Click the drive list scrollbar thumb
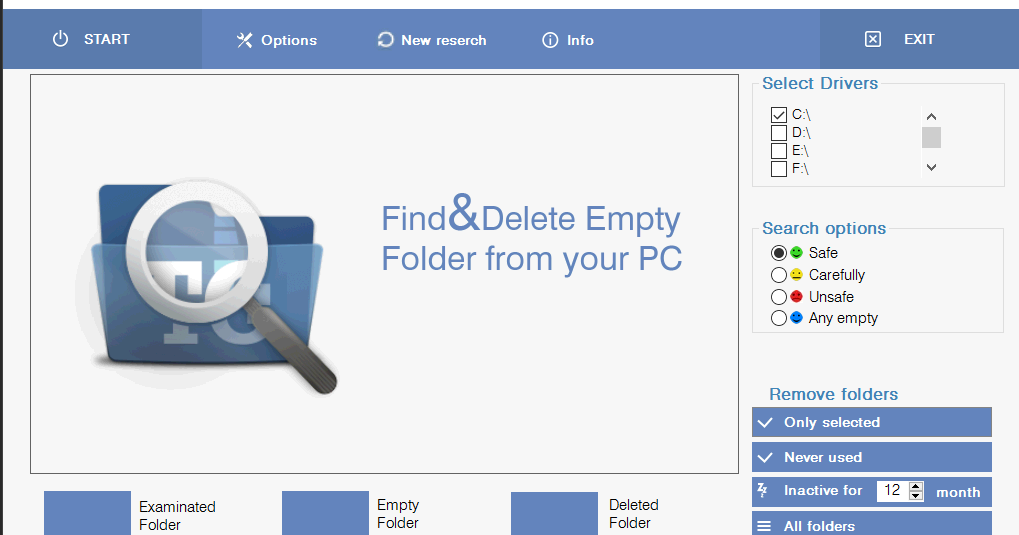1019x535 pixels. click(x=931, y=137)
